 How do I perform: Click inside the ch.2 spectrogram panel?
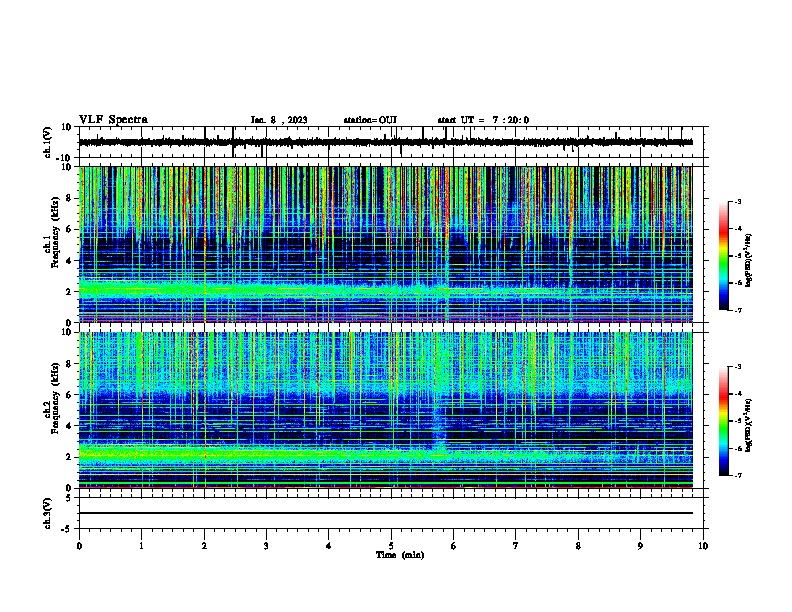[x=385, y=410]
